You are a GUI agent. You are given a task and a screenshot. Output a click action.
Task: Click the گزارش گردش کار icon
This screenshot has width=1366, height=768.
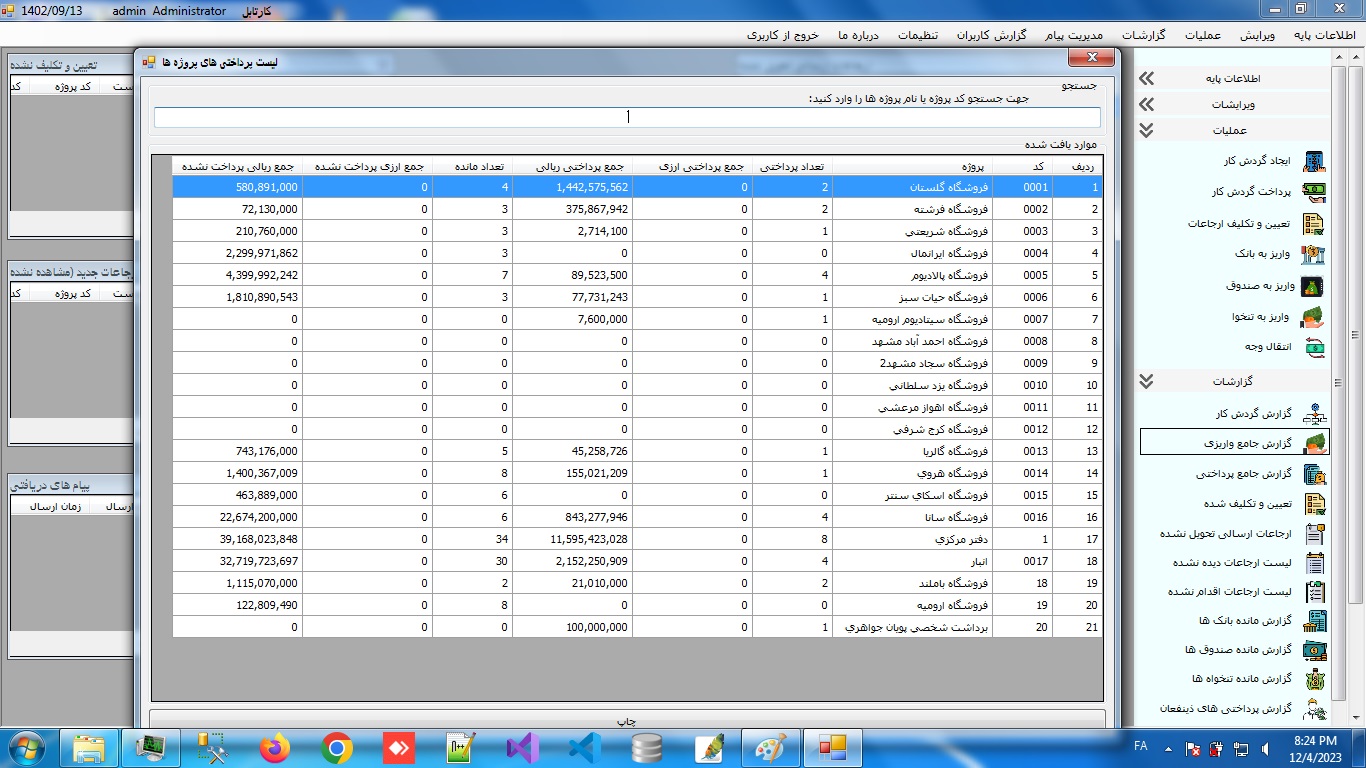pyautogui.click(x=1313, y=414)
